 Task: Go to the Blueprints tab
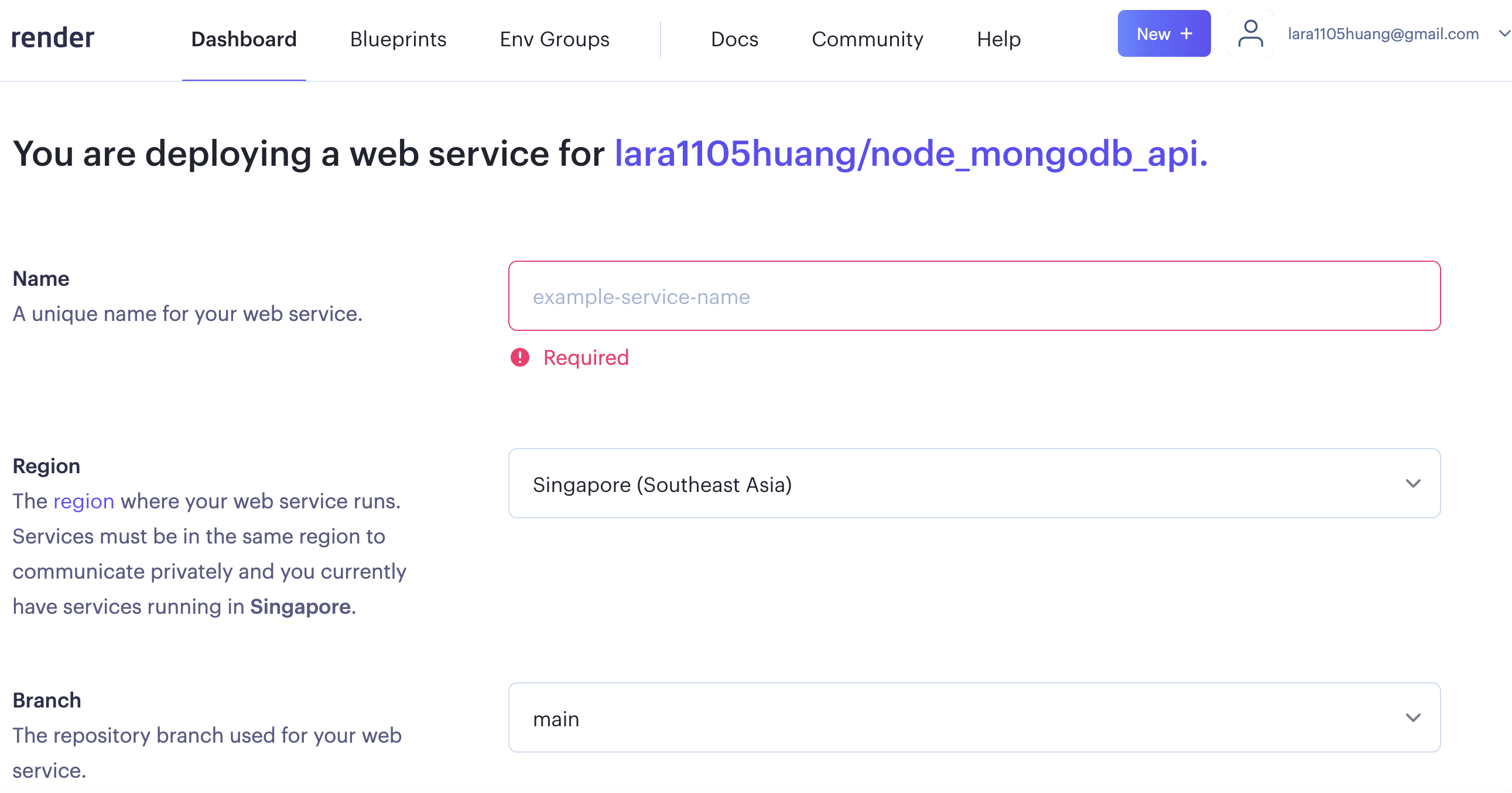coord(398,39)
